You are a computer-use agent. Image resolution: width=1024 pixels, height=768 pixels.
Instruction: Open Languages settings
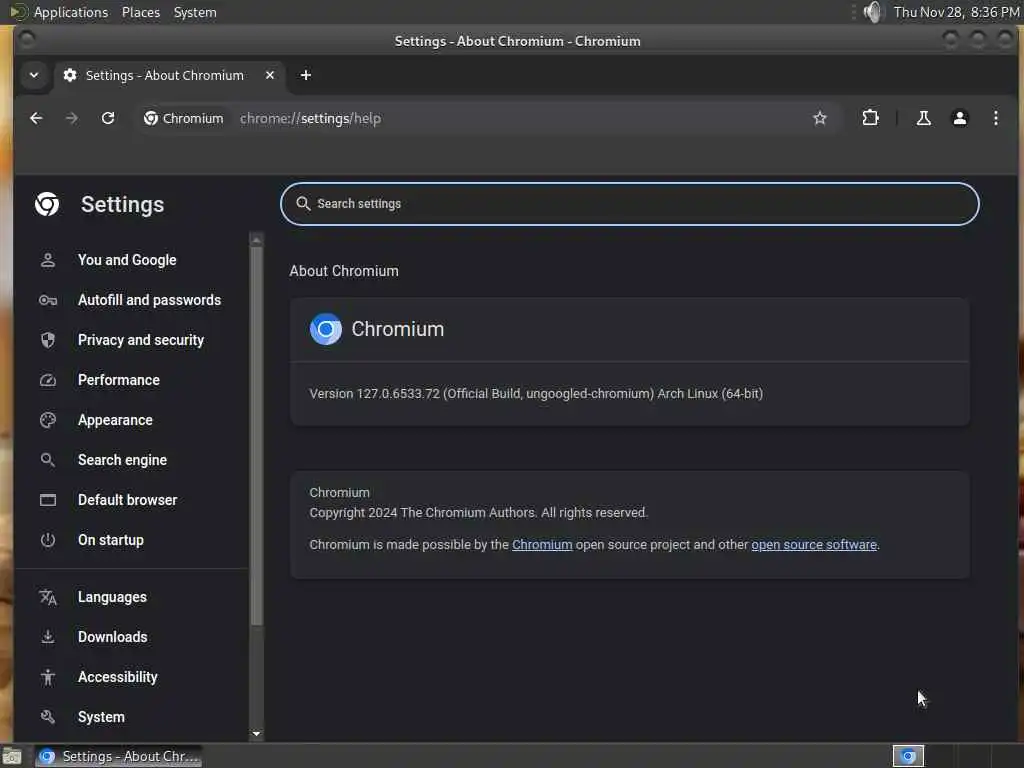tap(112, 597)
